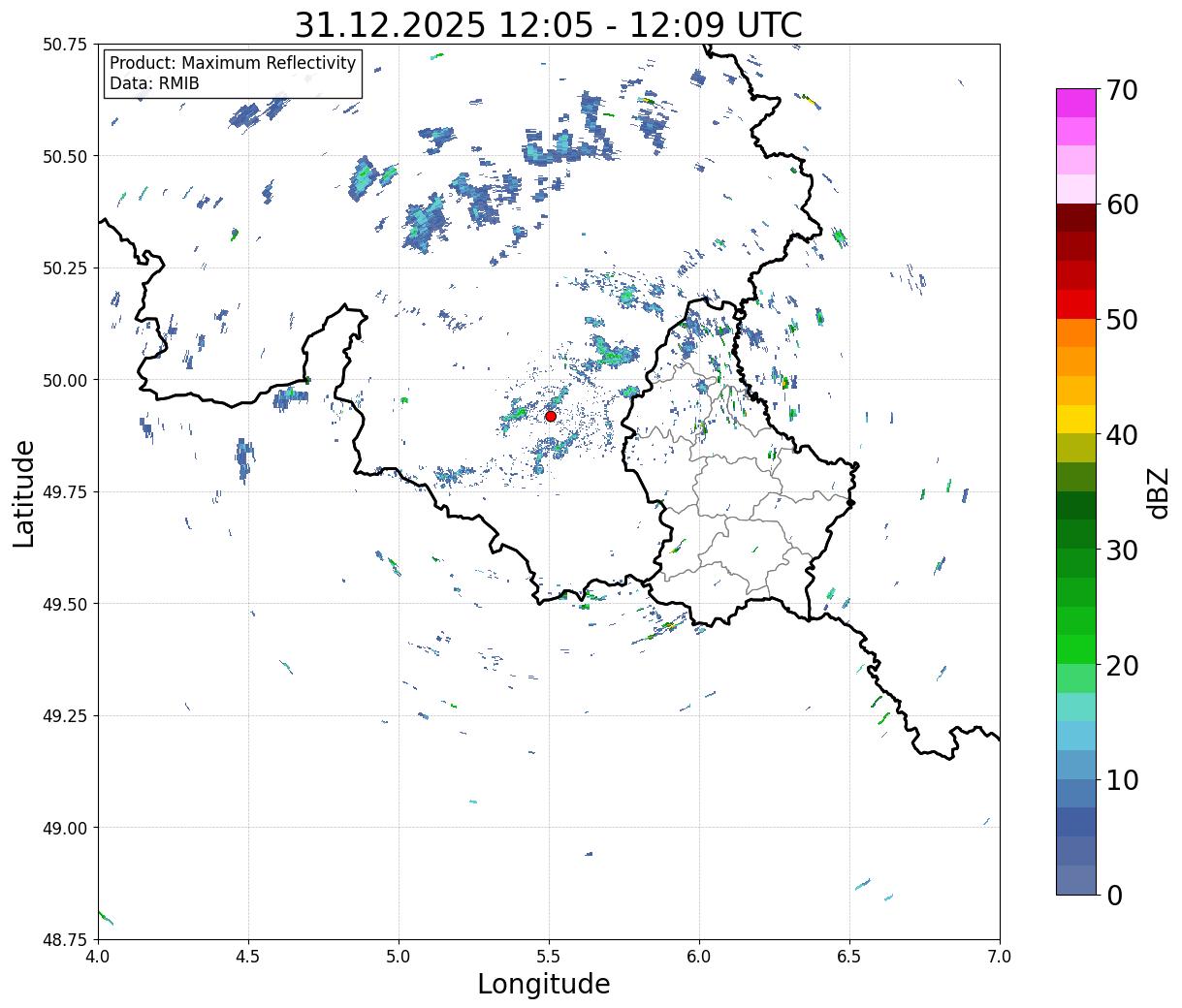Click the colorbar tick label 60
The width and height of the screenshot is (1182, 1008).
tap(1122, 205)
